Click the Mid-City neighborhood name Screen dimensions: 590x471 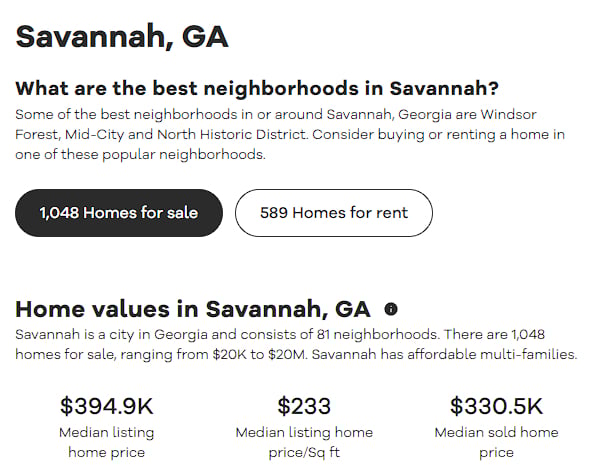click(94, 134)
